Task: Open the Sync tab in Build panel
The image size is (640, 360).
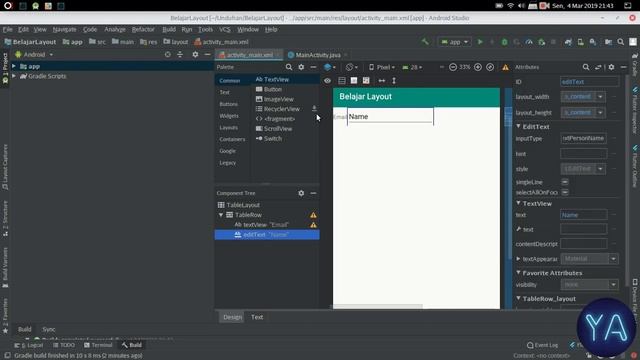Action: [49, 329]
